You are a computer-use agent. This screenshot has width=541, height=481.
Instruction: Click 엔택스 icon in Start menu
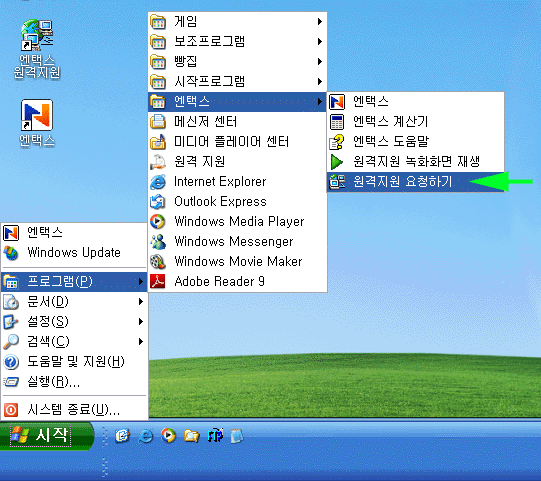tap(11, 233)
